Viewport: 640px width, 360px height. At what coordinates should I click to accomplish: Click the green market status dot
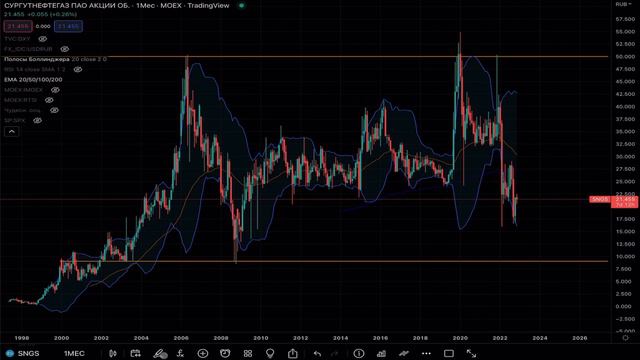pos(242,6)
